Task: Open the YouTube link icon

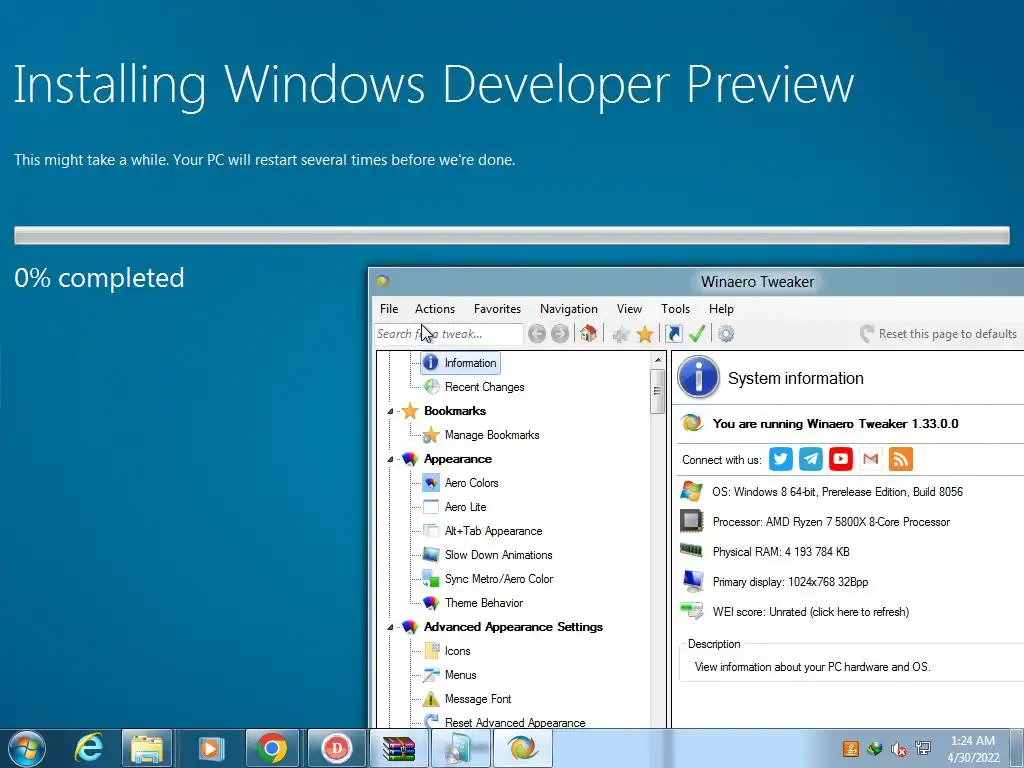Action: 840,459
